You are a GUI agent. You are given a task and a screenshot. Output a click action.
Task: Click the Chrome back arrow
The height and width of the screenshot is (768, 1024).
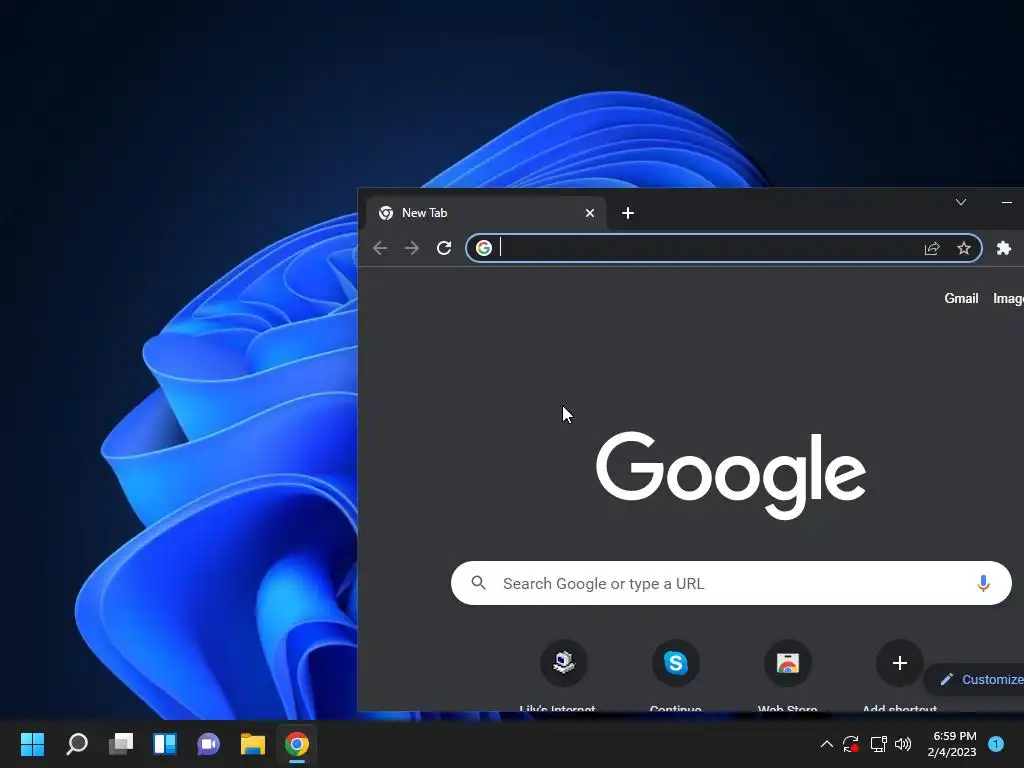[x=380, y=248]
